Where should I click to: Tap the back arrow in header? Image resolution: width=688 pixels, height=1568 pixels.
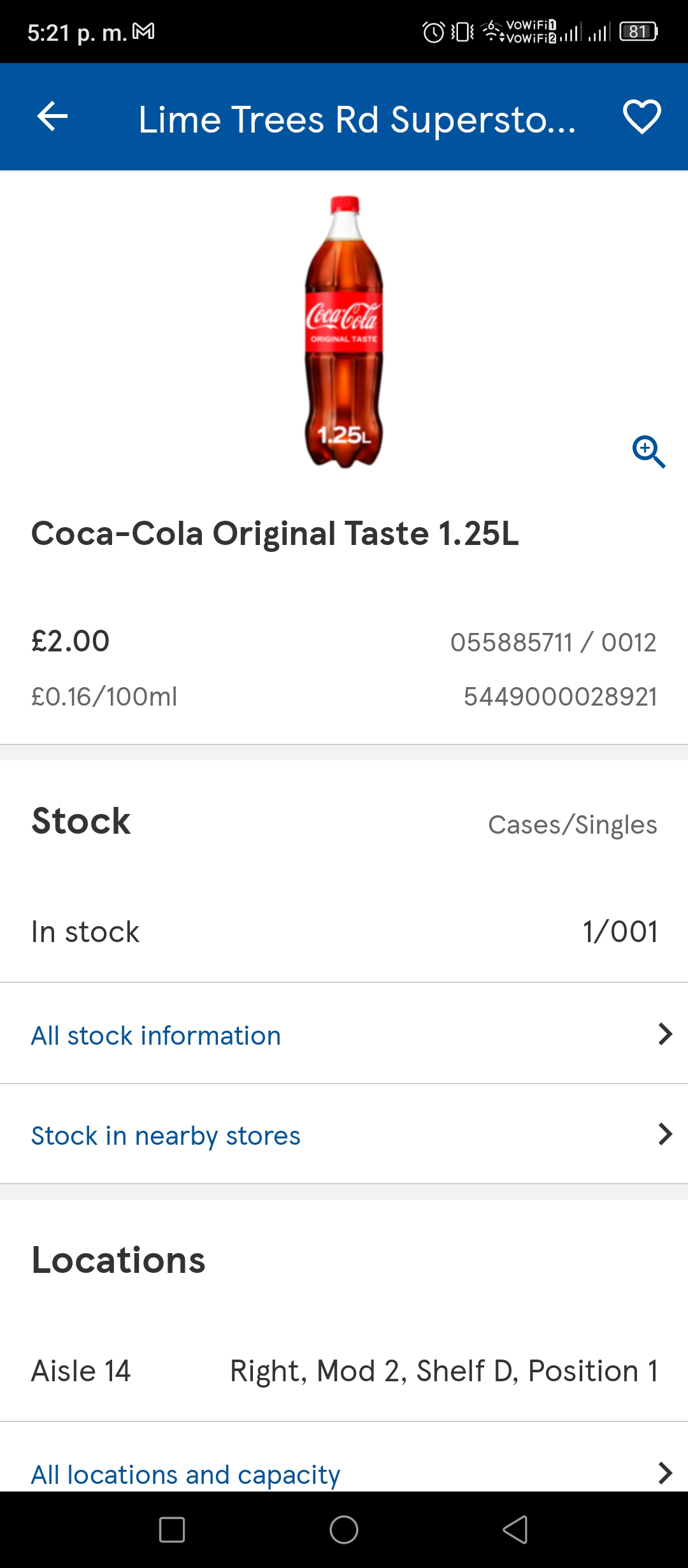click(x=52, y=117)
